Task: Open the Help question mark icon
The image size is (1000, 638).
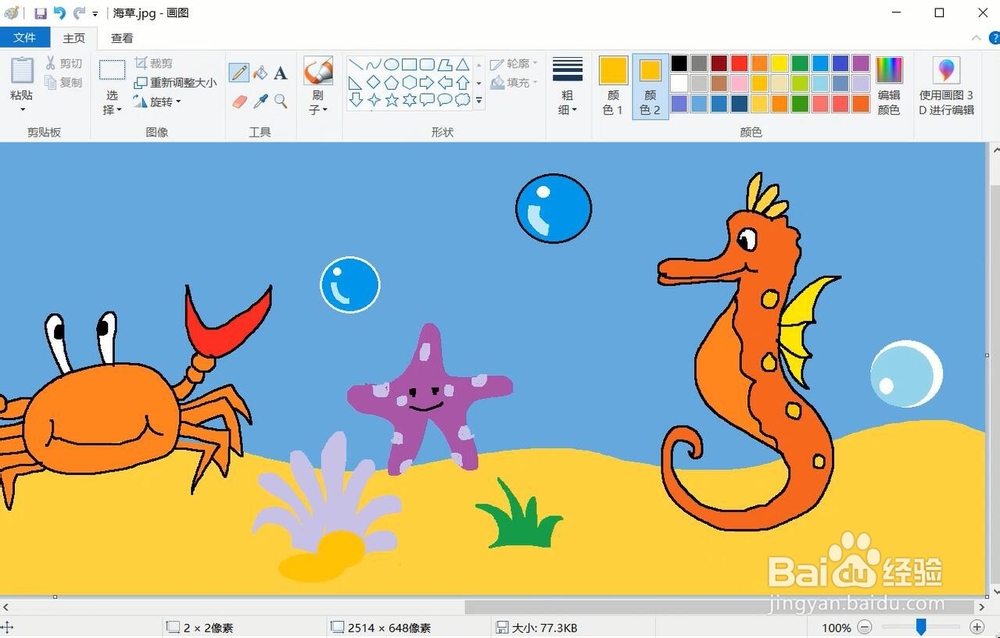Action: point(994,38)
